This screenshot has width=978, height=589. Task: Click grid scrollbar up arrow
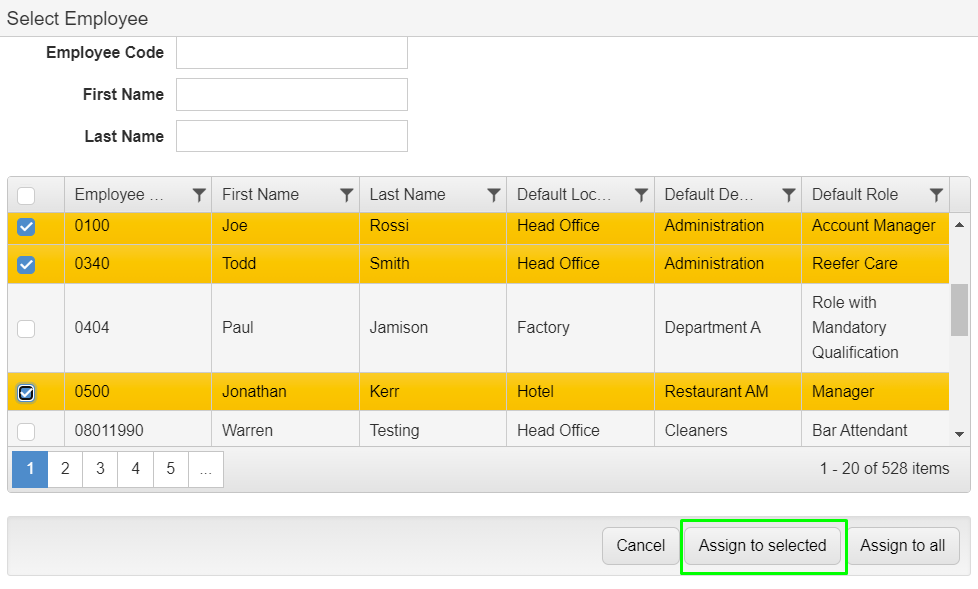click(x=959, y=225)
